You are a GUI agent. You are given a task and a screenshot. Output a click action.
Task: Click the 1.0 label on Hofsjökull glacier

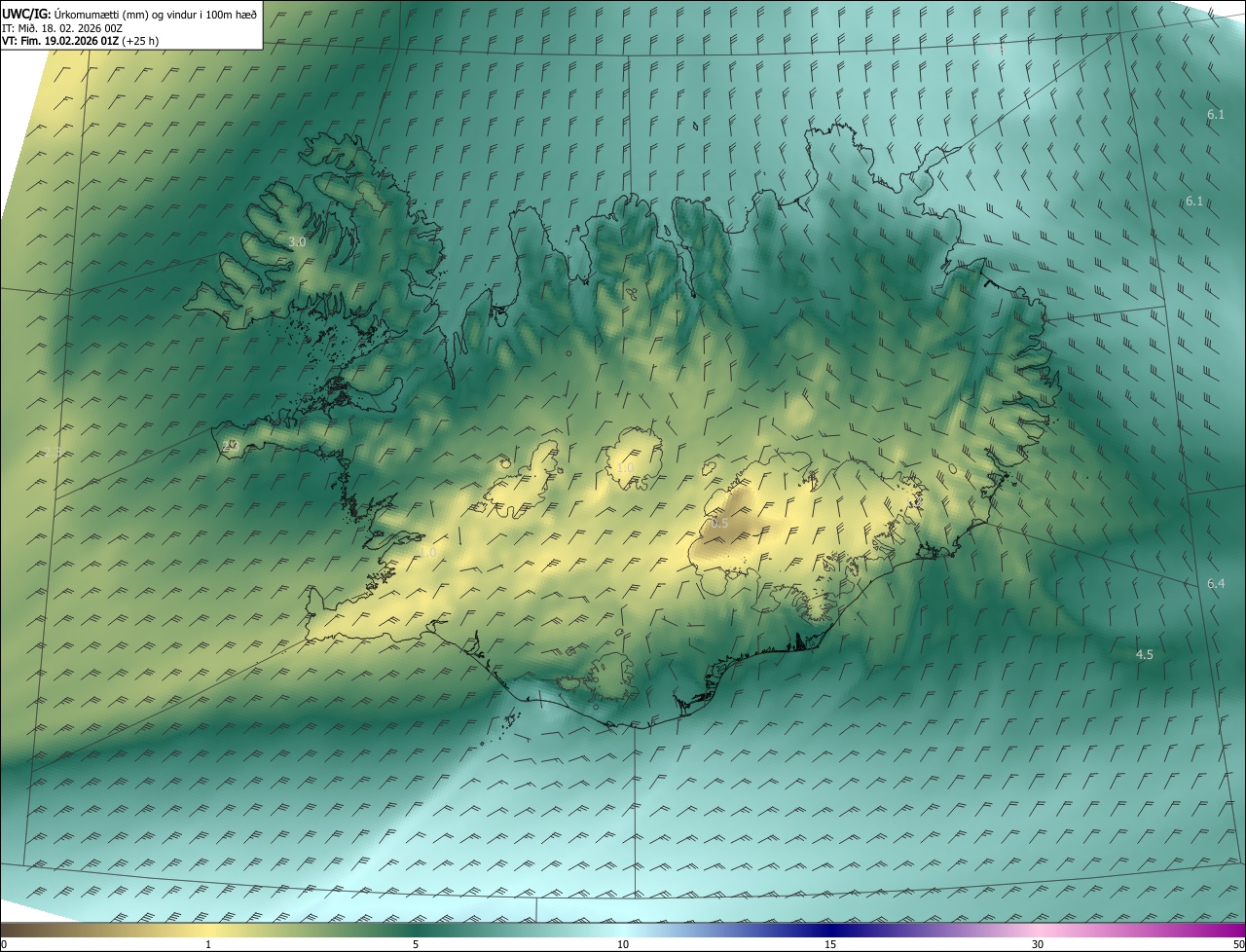(x=626, y=468)
